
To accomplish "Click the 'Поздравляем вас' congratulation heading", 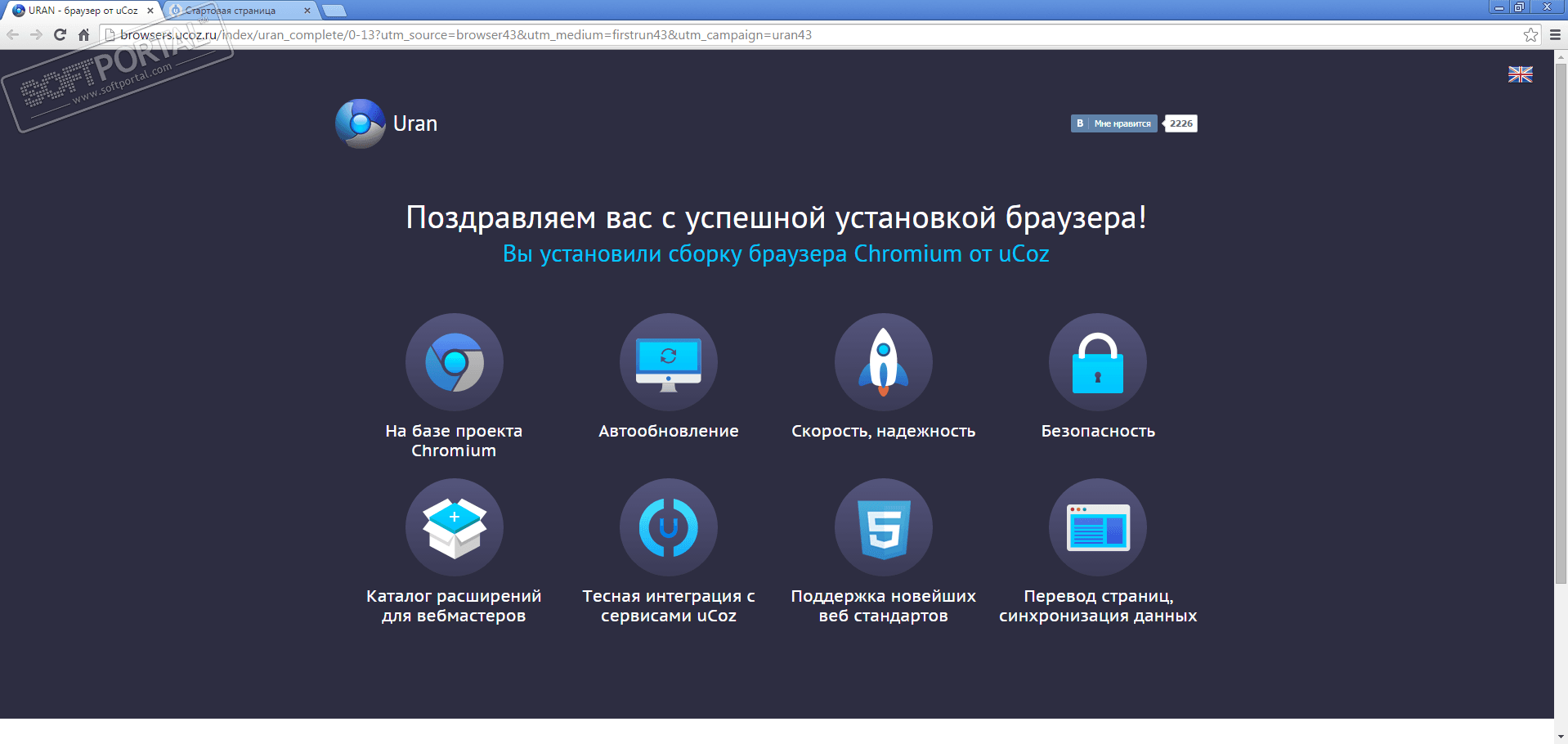I will click(777, 218).
